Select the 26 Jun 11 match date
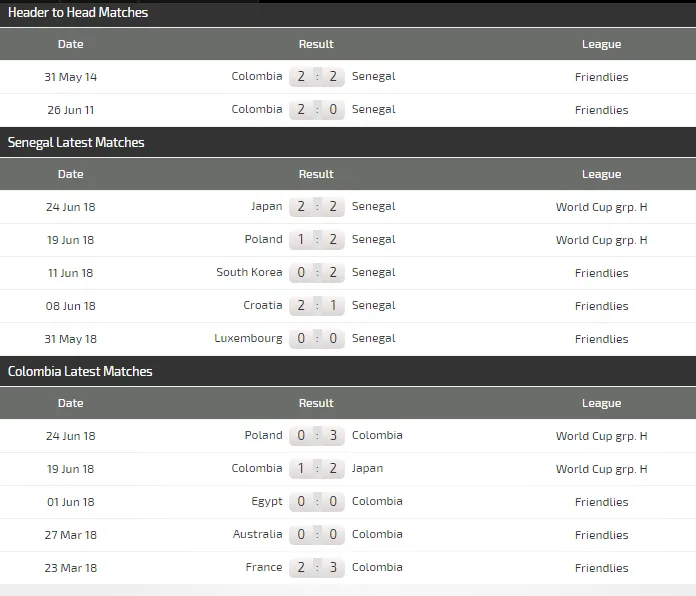696x596 pixels. pos(71,110)
